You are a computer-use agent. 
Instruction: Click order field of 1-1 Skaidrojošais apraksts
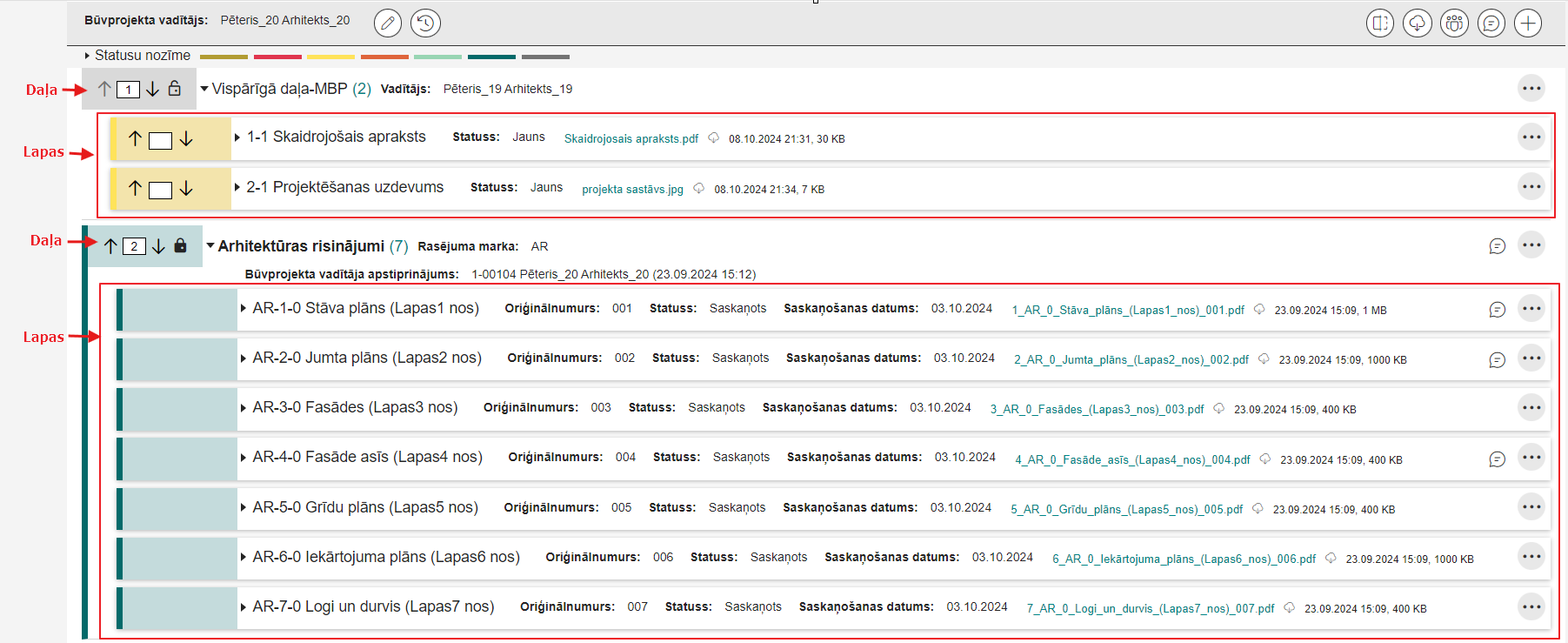pos(160,140)
